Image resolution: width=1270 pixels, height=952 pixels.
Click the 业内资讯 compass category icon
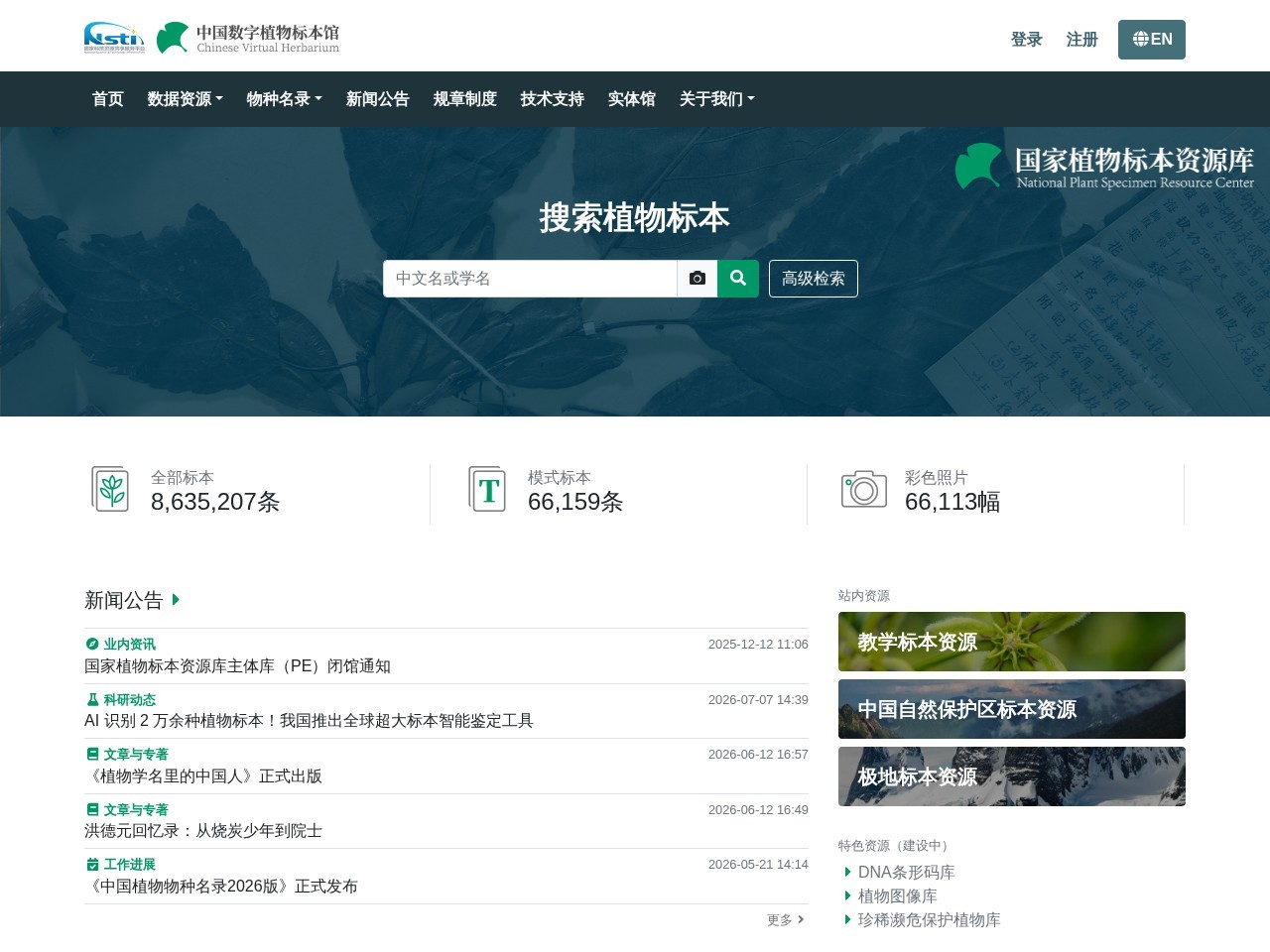[92, 645]
